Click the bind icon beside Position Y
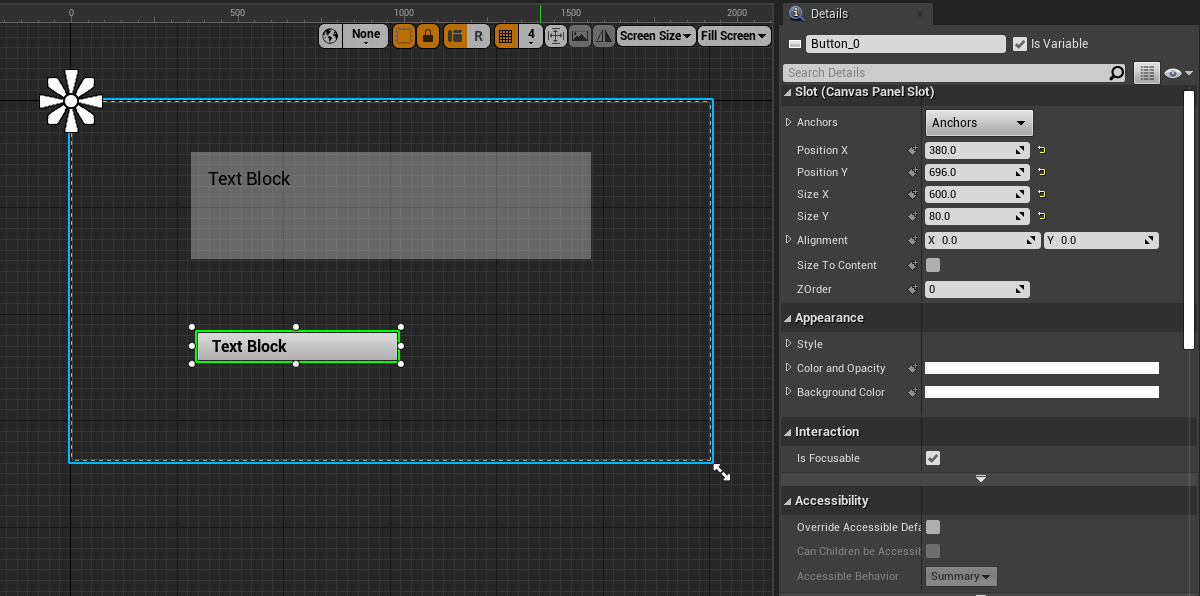 pos(912,172)
